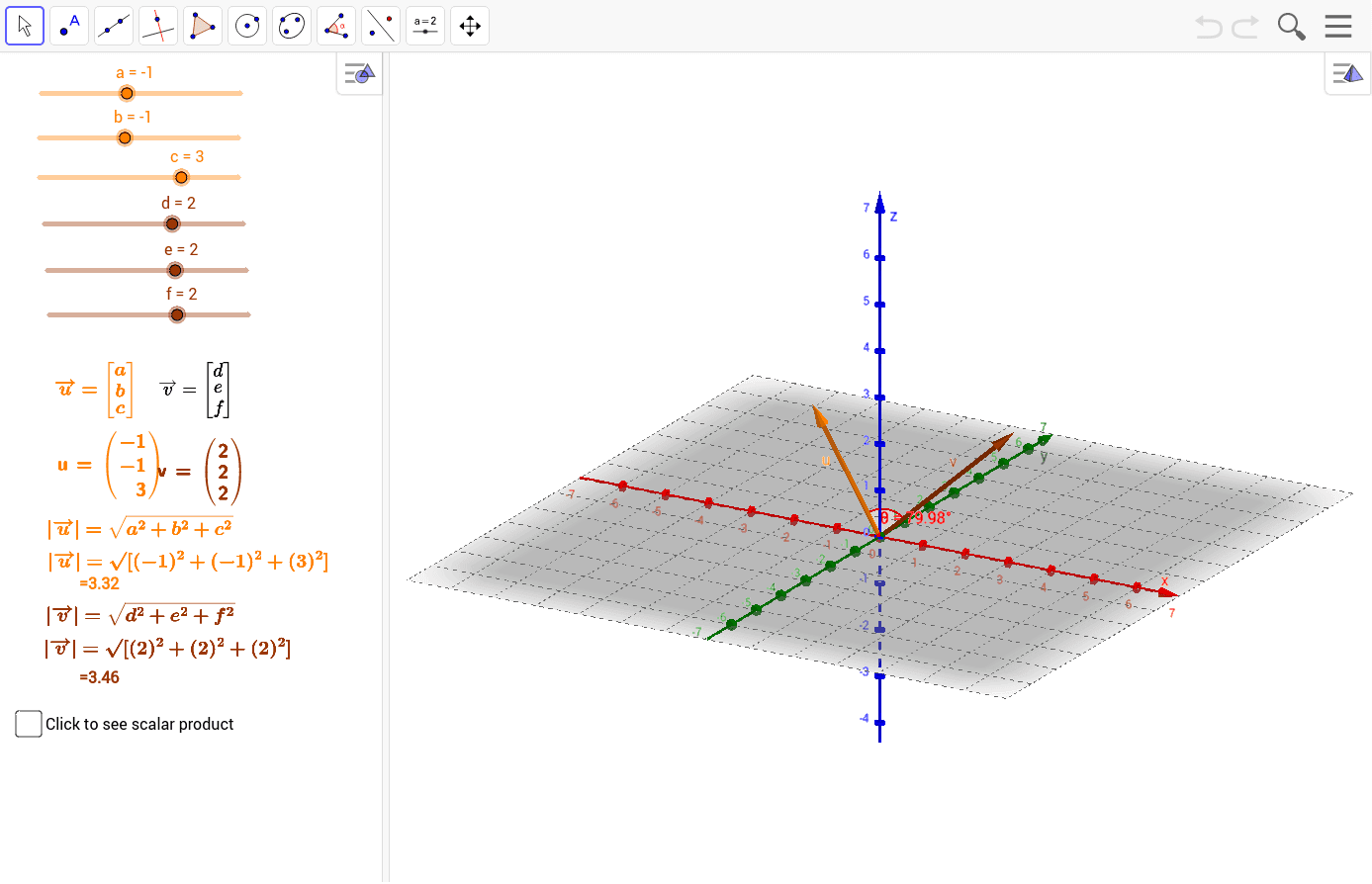
Task: Open the search magnifier
Action: pyautogui.click(x=1291, y=27)
